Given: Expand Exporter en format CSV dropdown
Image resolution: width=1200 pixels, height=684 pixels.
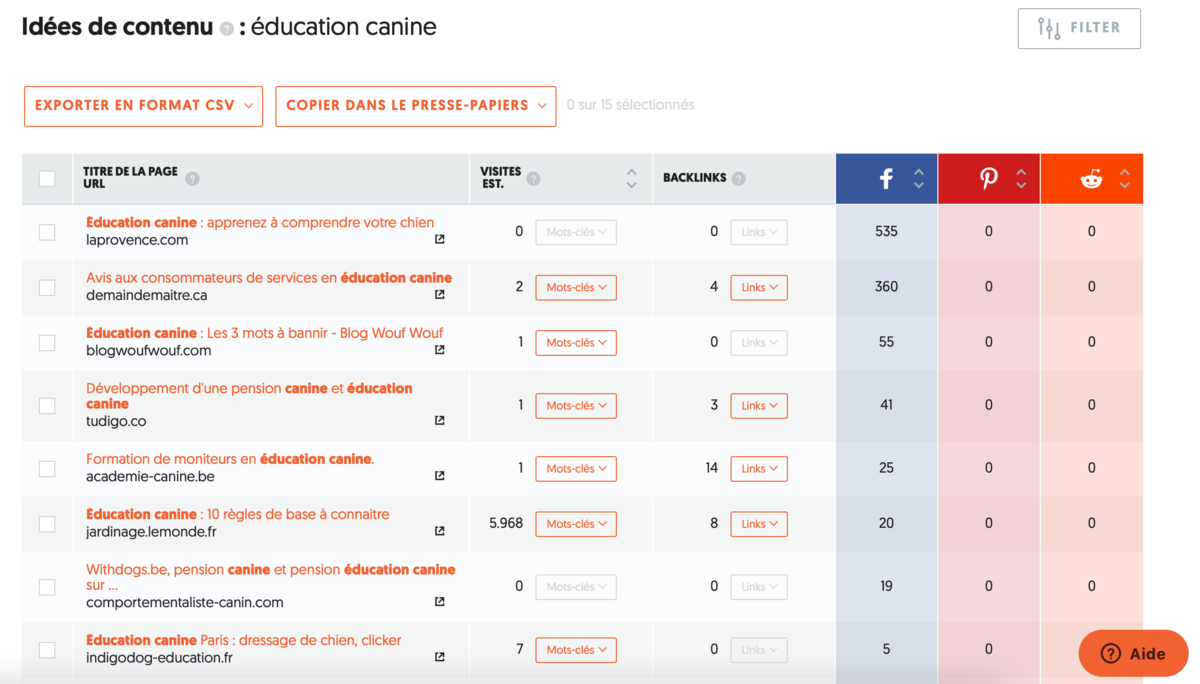Looking at the screenshot, I should click(x=144, y=106).
